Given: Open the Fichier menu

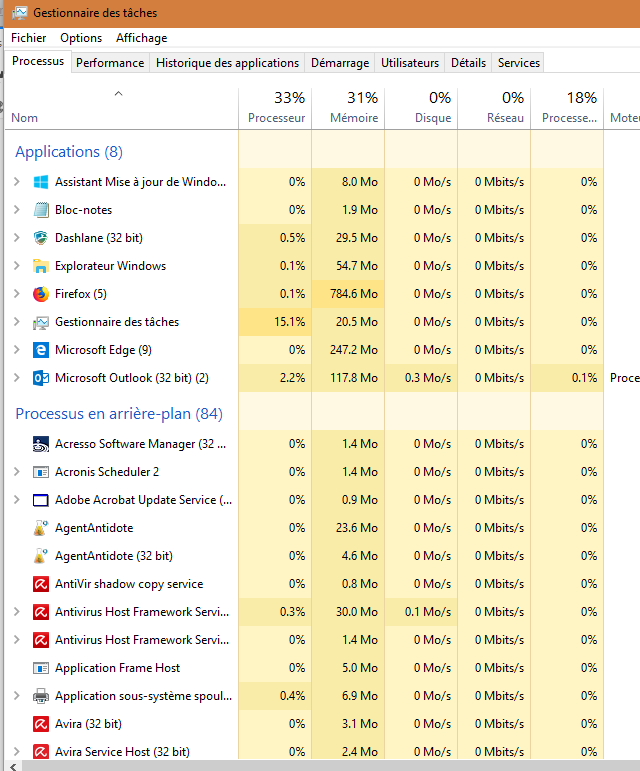Looking at the screenshot, I should [29, 38].
